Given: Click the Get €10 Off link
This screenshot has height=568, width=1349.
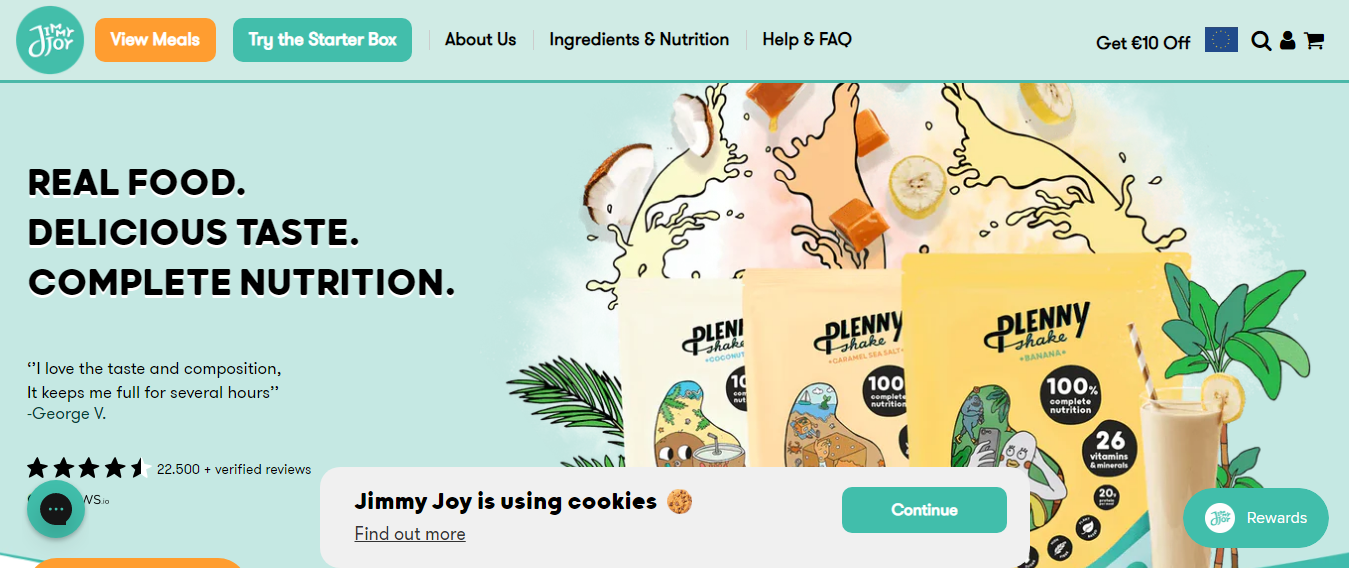Looking at the screenshot, I should coord(1143,43).
